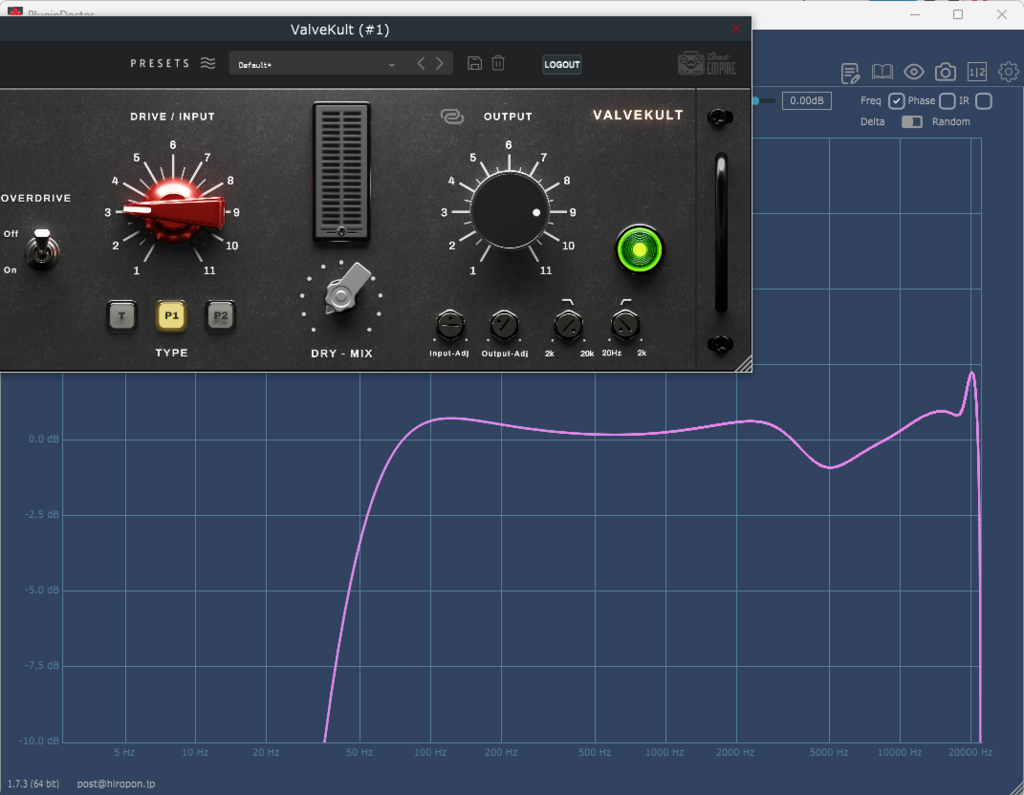Click the 1.7.3 (64 bit) version text

click(33, 783)
